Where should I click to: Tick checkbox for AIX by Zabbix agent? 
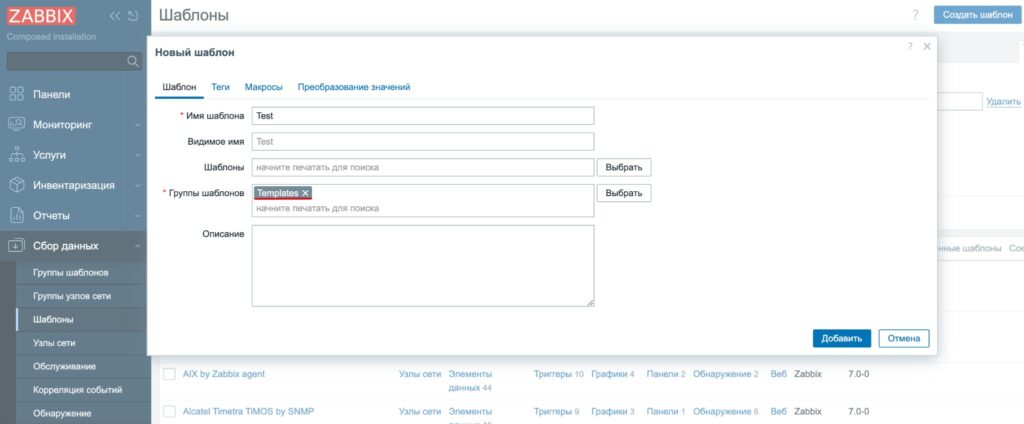[169, 374]
